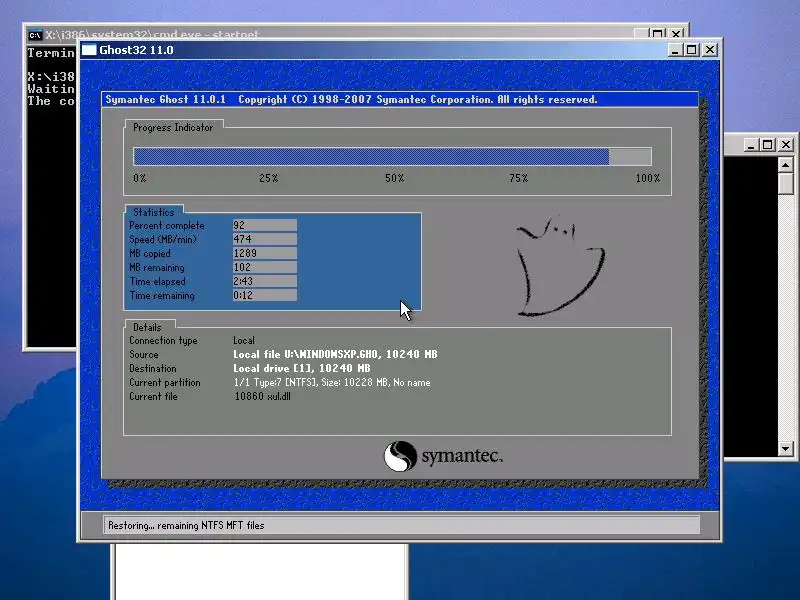Click the Speed value 474
The width and height of the screenshot is (800, 600).
tap(265, 239)
